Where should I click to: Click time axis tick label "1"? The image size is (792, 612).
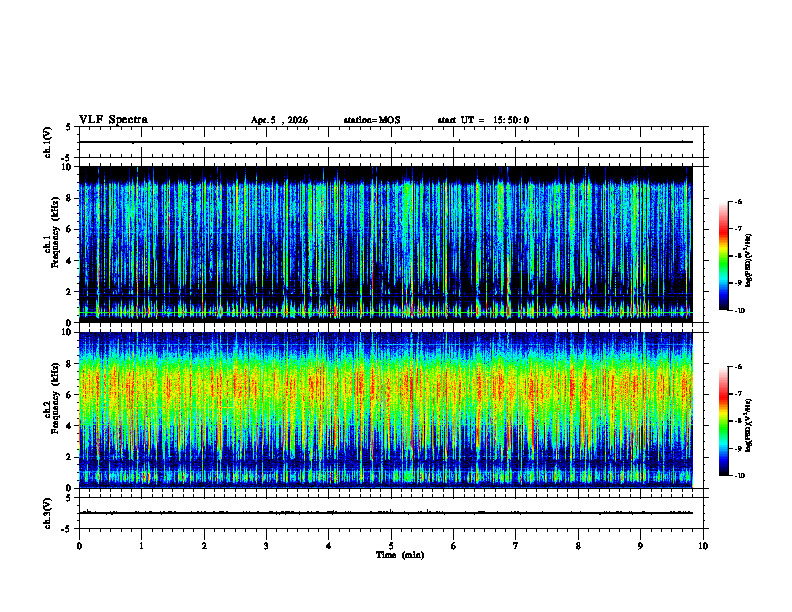pyautogui.click(x=142, y=546)
